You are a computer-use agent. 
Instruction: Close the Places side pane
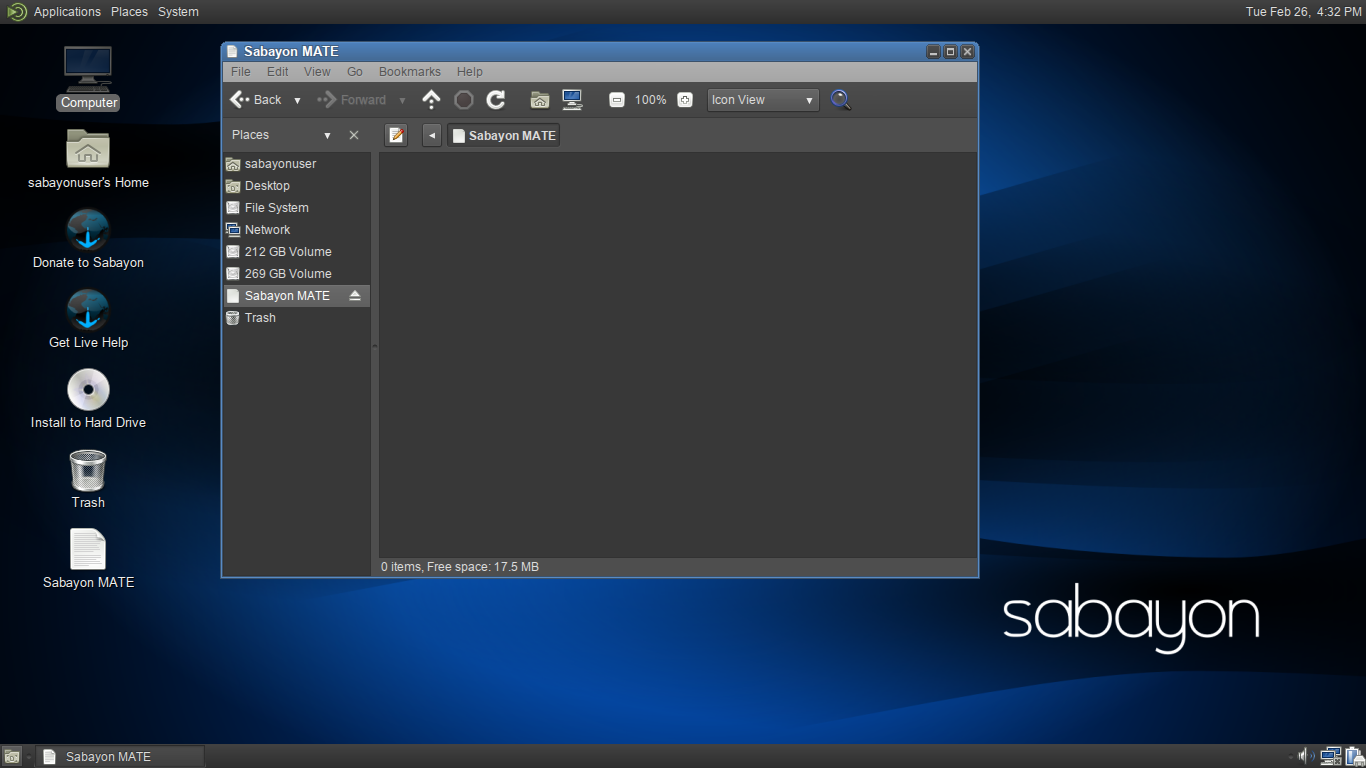(353, 135)
